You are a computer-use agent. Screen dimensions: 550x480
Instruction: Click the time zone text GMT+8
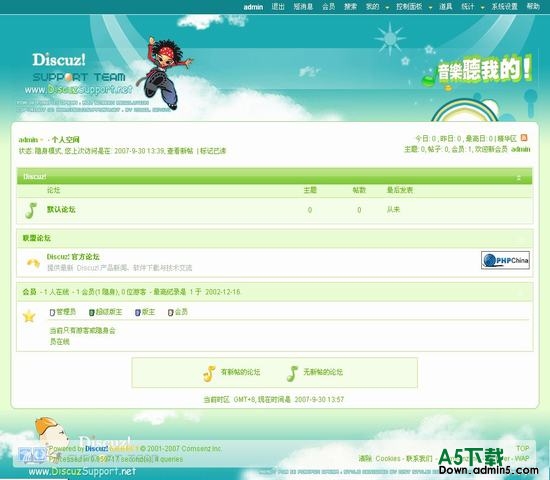[244, 399]
